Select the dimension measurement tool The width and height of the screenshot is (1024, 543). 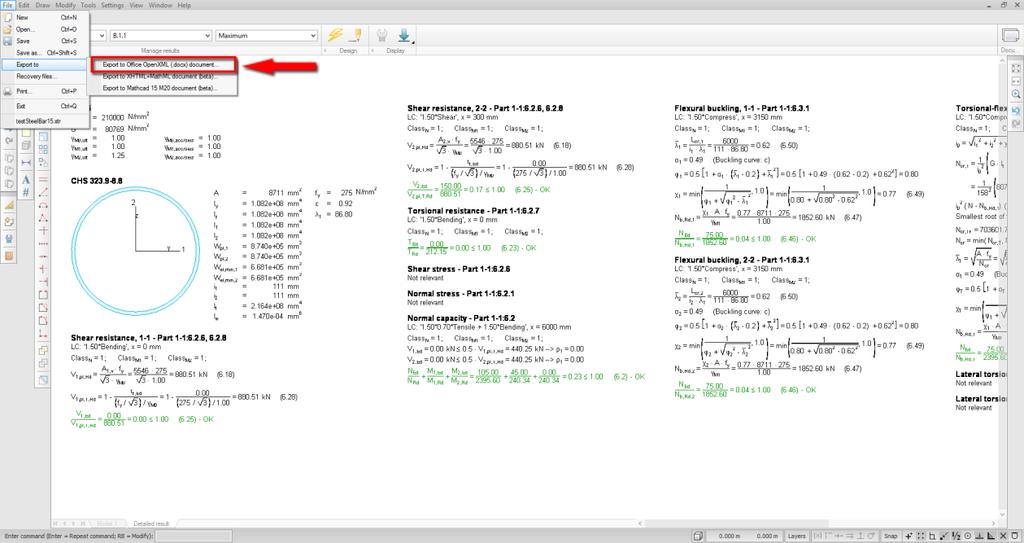[25, 162]
